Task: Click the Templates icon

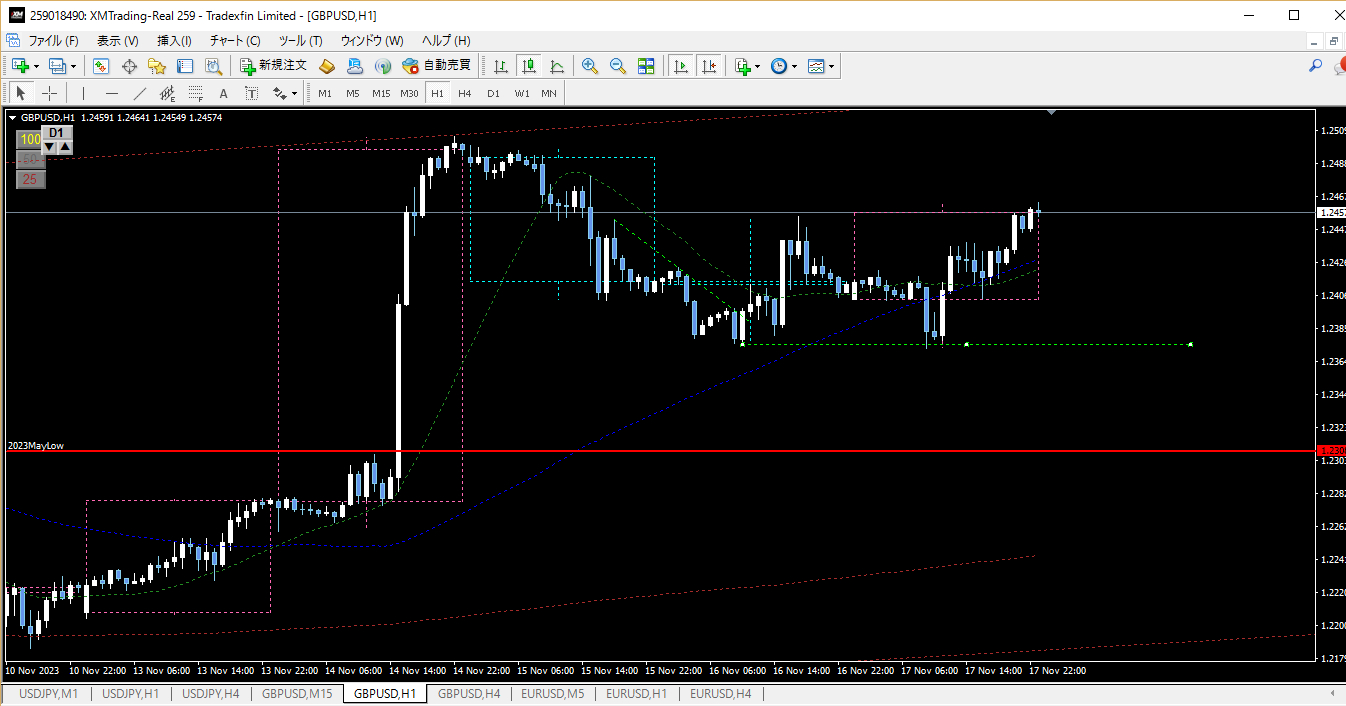Action: tap(816, 66)
